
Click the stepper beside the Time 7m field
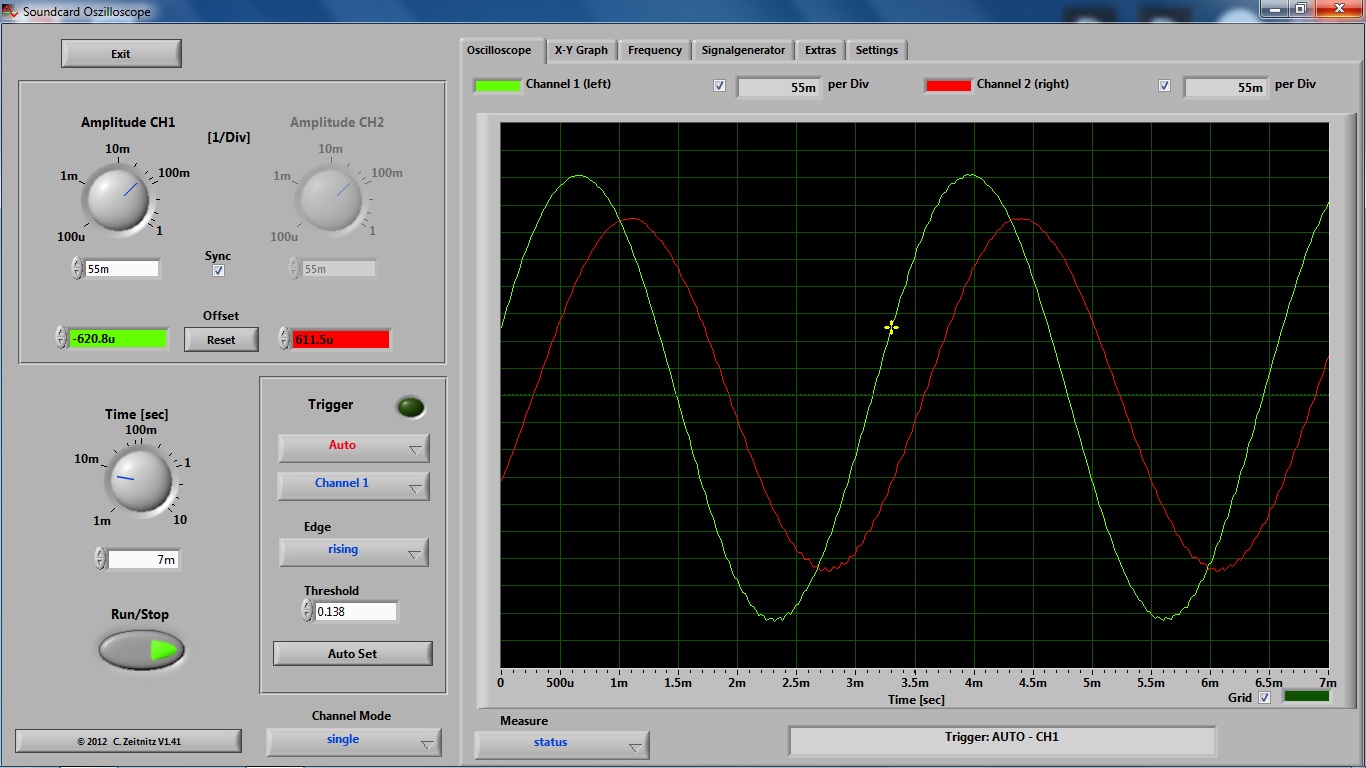click(x=100, y=559)
